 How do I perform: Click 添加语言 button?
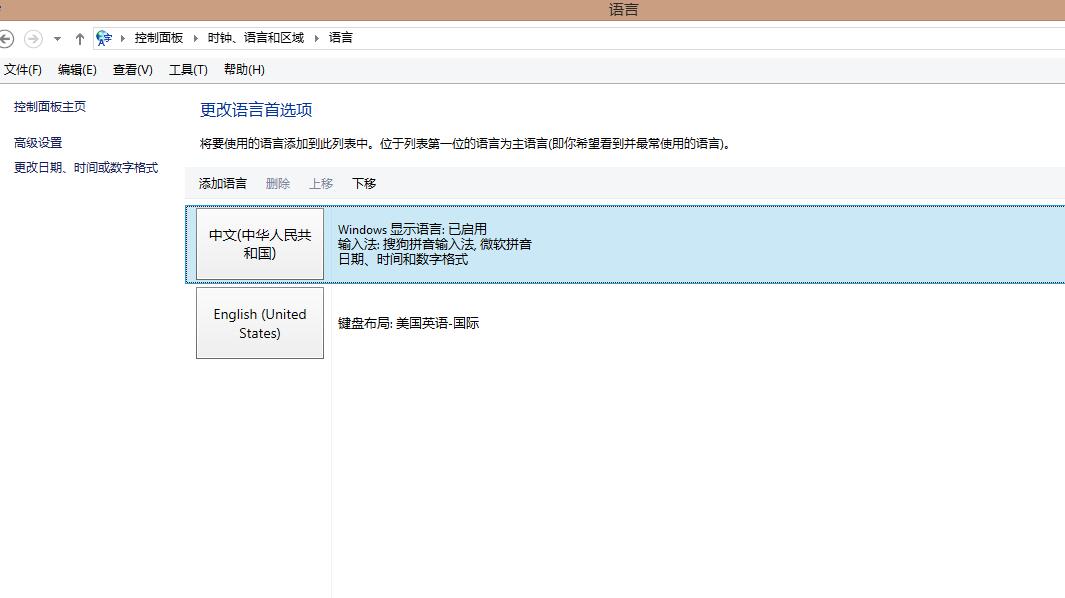(x=223, y=183)
